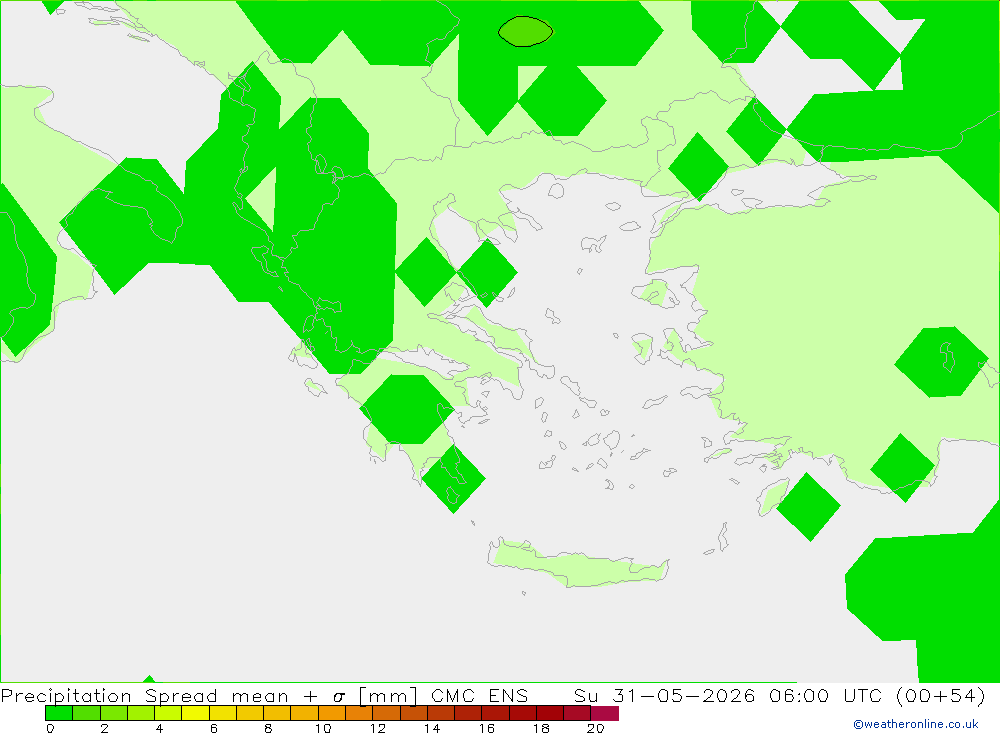Click the legend tick label '10'

click(323, 728)
